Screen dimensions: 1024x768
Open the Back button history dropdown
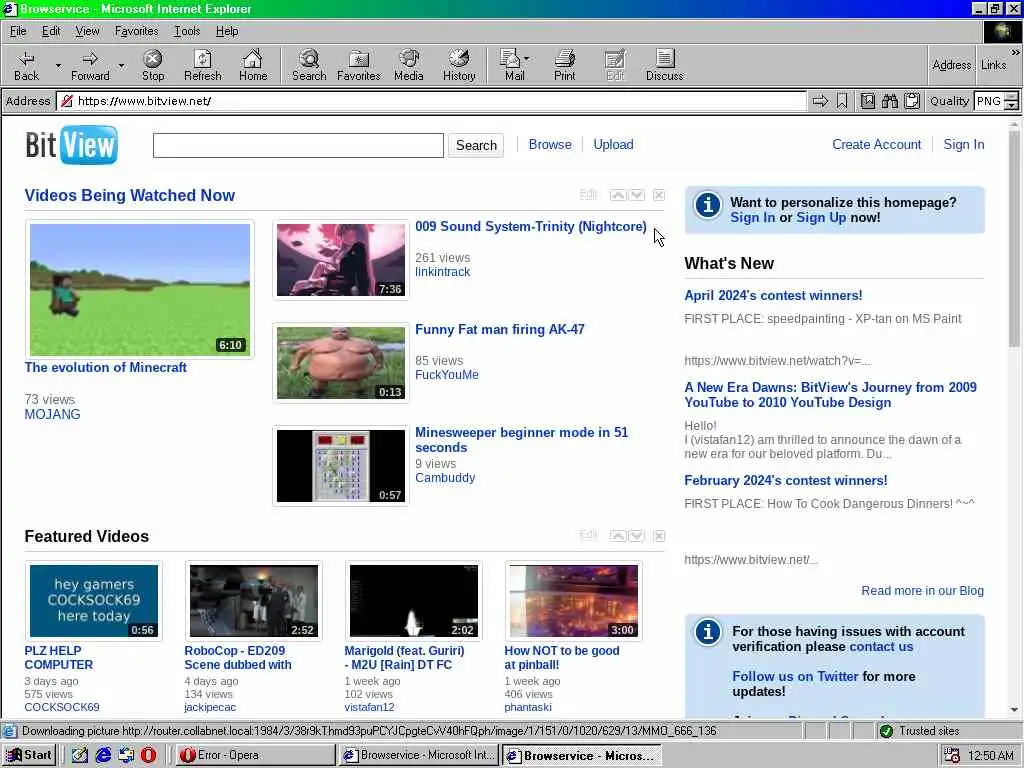pos(58,65)
